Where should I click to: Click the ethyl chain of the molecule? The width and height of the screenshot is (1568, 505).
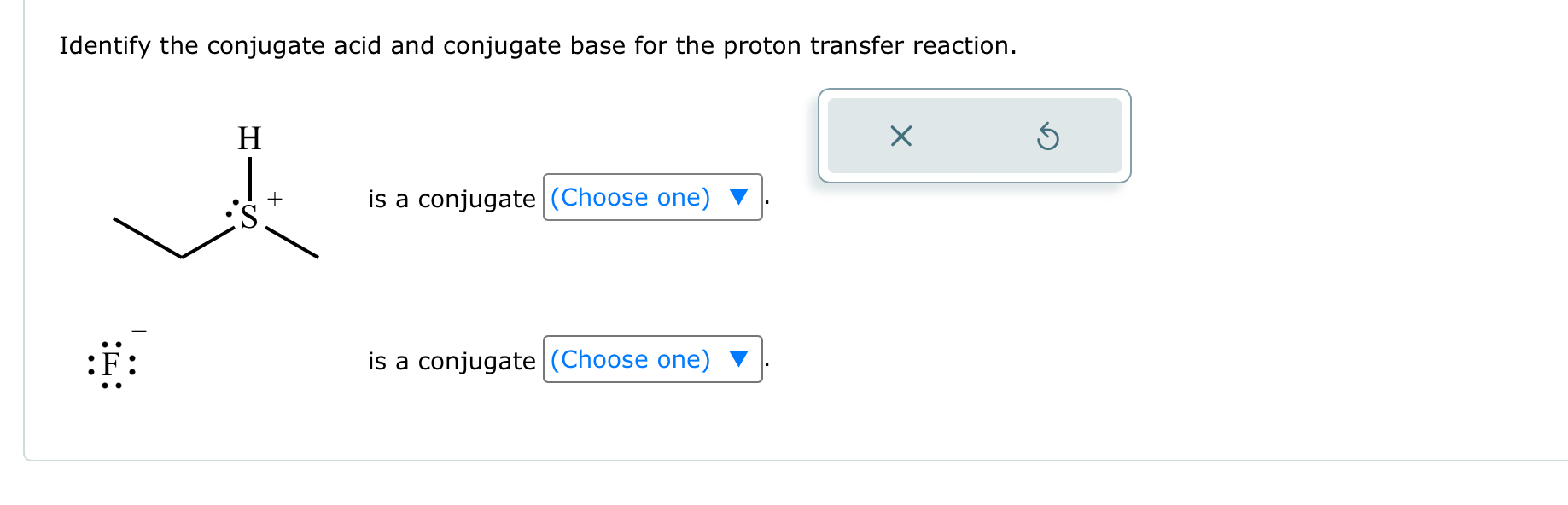(x=174, y=238)
